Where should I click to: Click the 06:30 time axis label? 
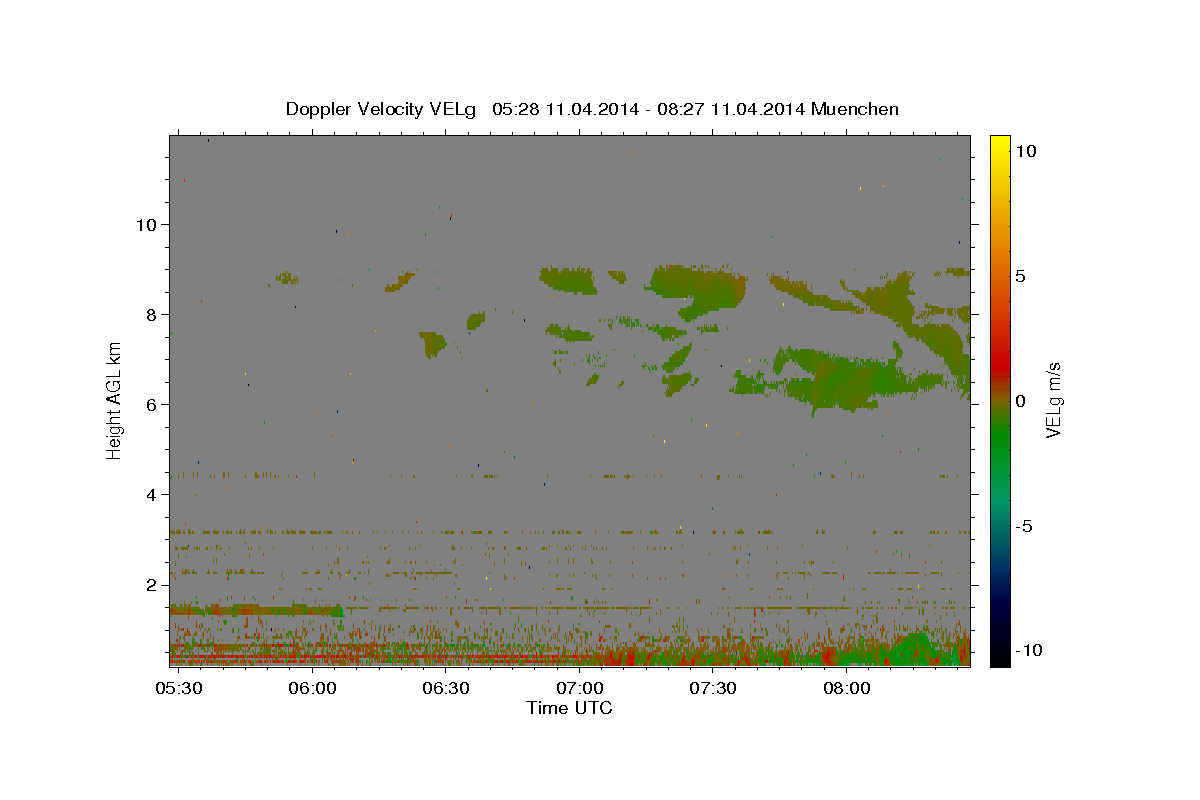(x=446, y=688)
